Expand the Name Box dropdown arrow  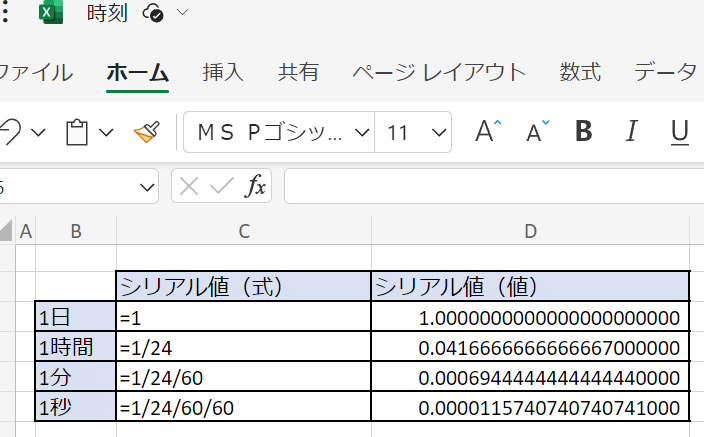(148, 186)
